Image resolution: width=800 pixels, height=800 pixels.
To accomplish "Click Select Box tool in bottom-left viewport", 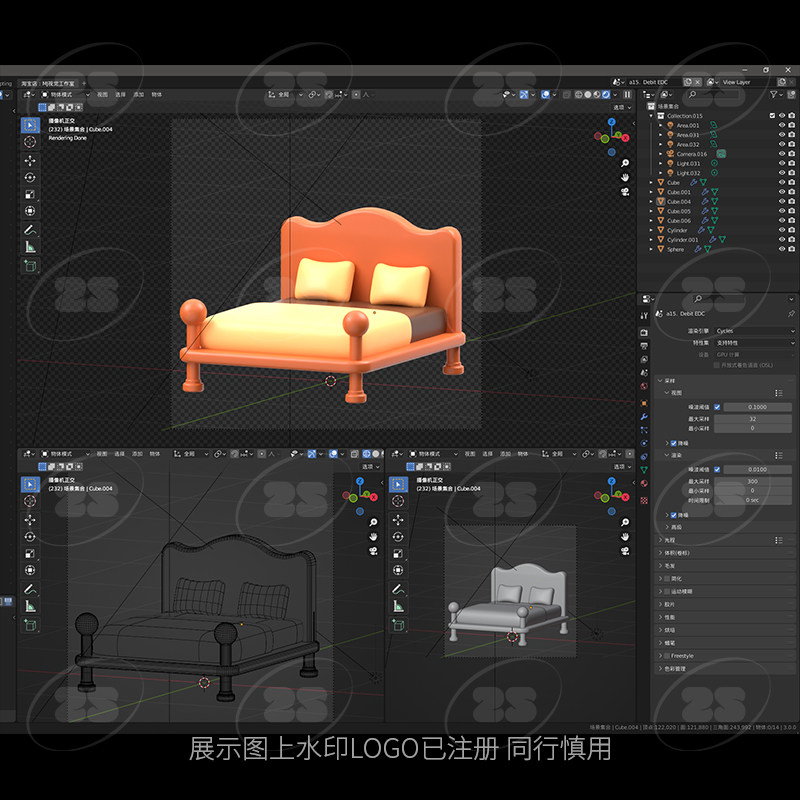I will coord(30,484).
